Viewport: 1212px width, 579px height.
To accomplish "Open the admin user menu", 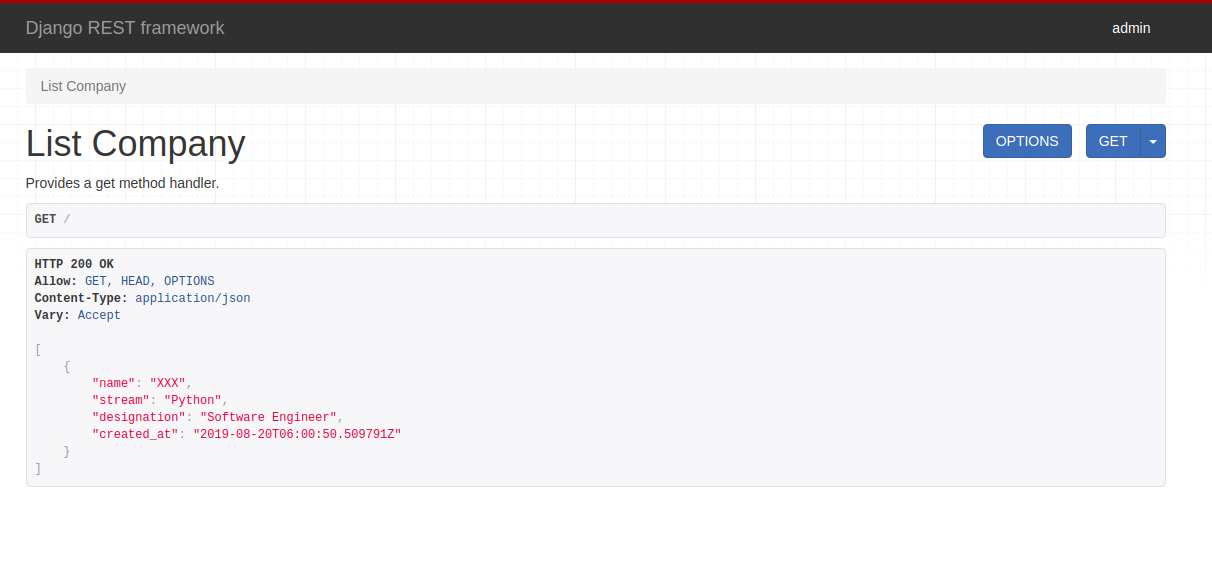I will point(1131,28).
